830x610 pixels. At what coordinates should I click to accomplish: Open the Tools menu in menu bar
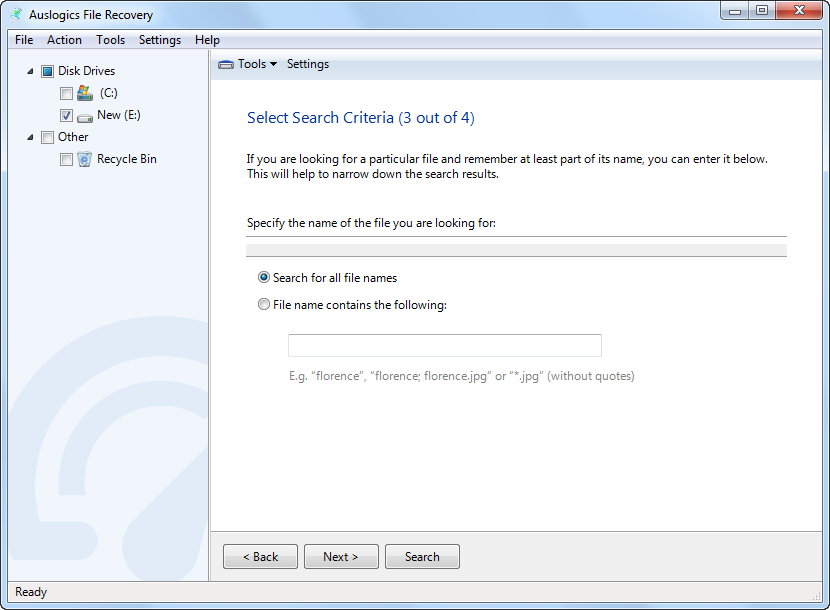click(x=110, y=40)
